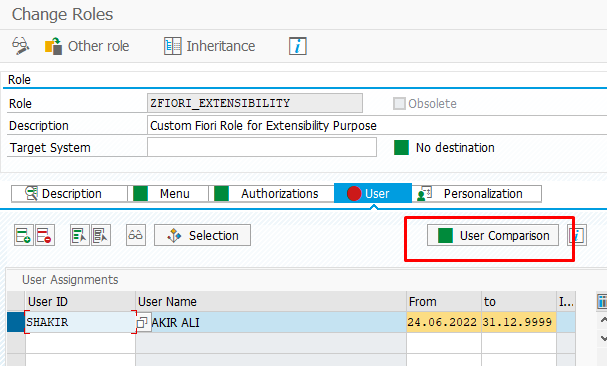
Task: Open value help next to SHAKIR user ID
Action: click(142, 322)
